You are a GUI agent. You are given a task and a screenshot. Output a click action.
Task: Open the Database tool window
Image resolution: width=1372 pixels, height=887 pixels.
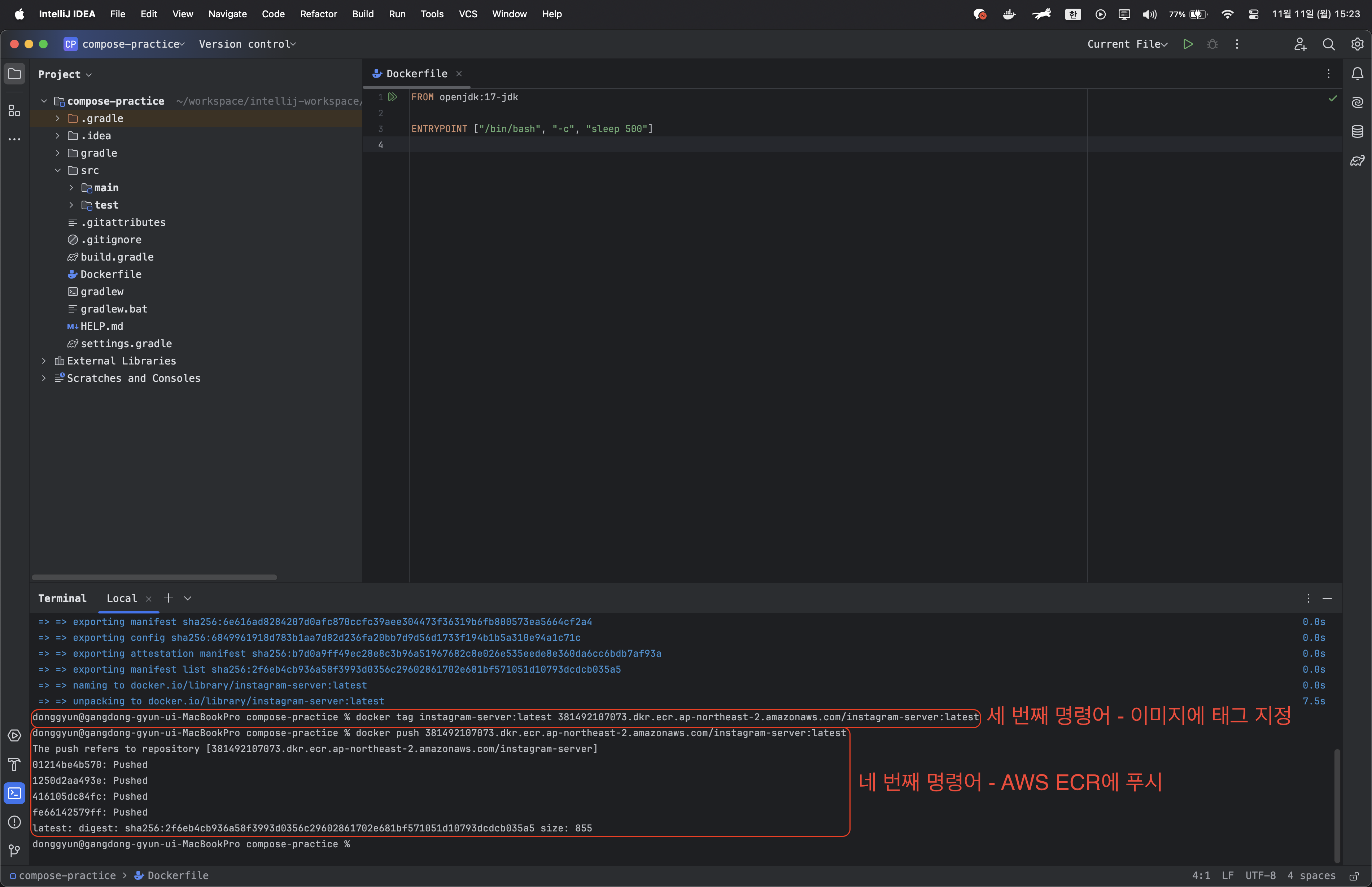[1358, 131]
